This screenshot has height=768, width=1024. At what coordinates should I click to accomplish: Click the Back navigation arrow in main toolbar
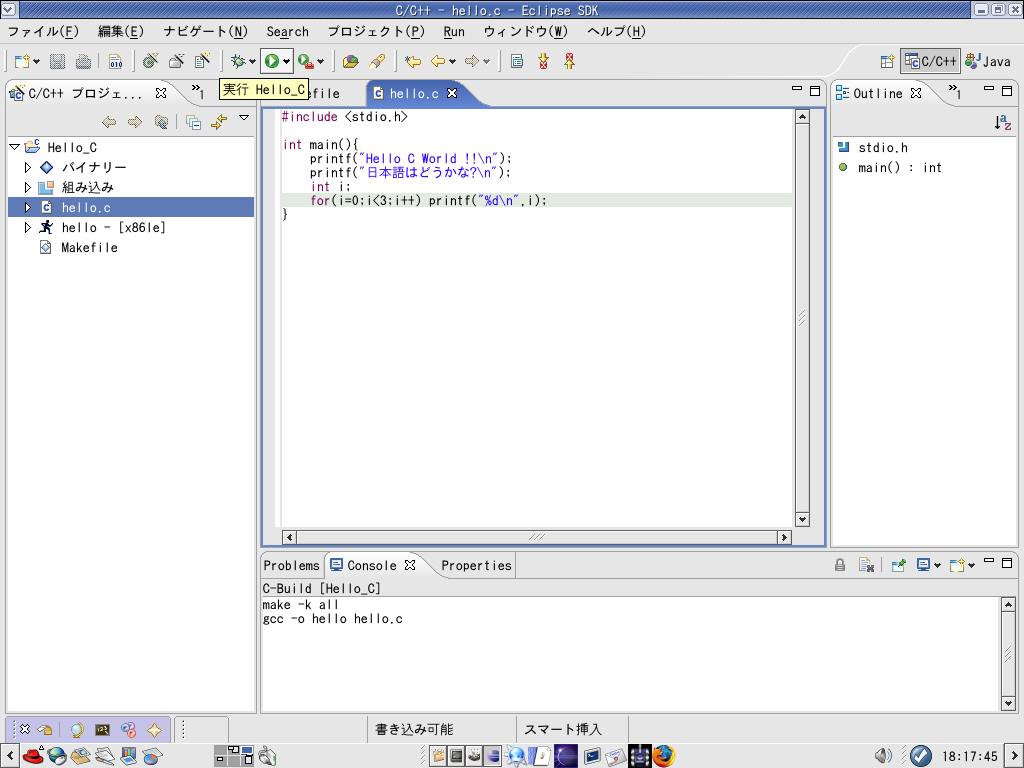tap(438, 61)
